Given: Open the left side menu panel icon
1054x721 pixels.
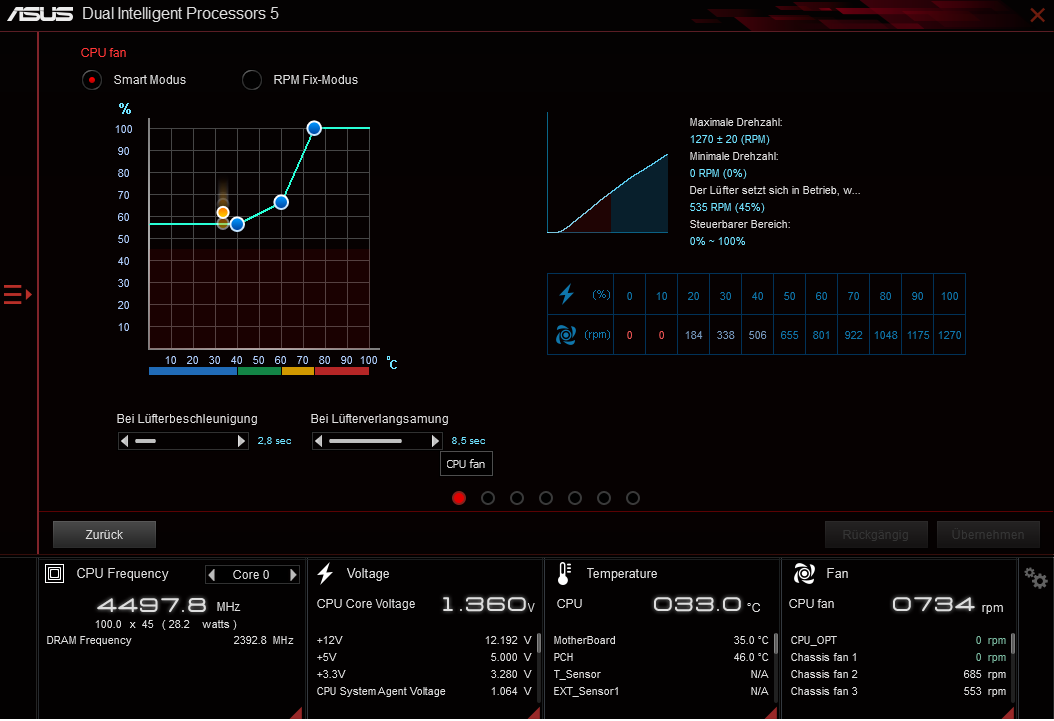Looking at the screenshot, I should pos(17,294).
